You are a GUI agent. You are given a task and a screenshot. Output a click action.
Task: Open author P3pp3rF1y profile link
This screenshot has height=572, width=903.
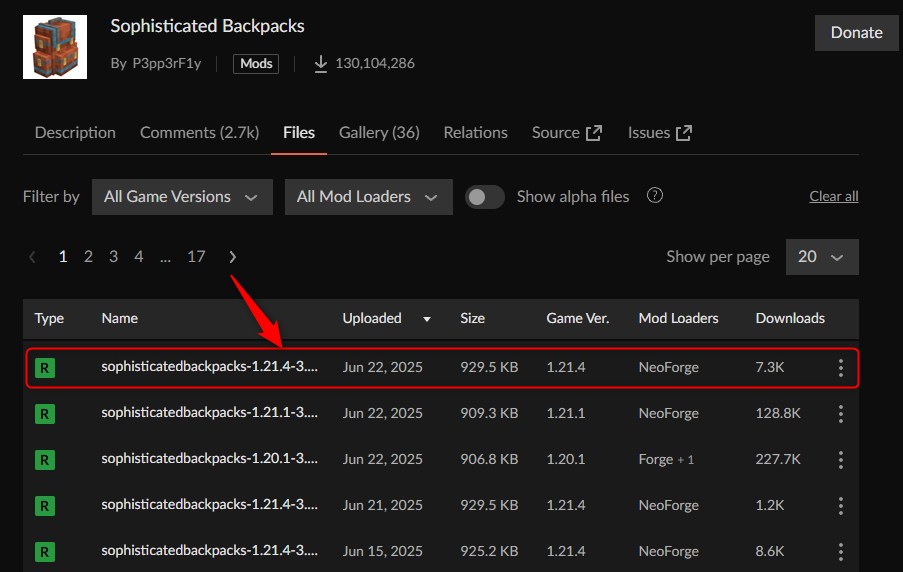(166, 63)
